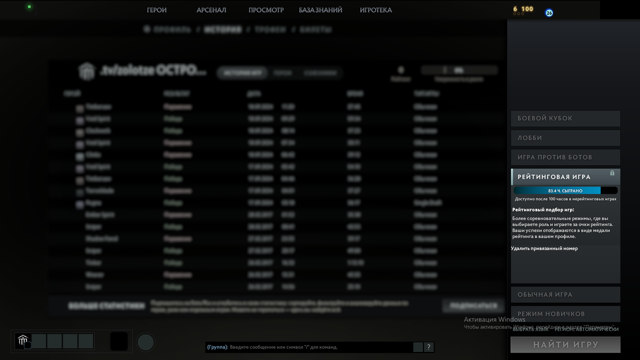Click the round button beside party slots

pos(146,342)
